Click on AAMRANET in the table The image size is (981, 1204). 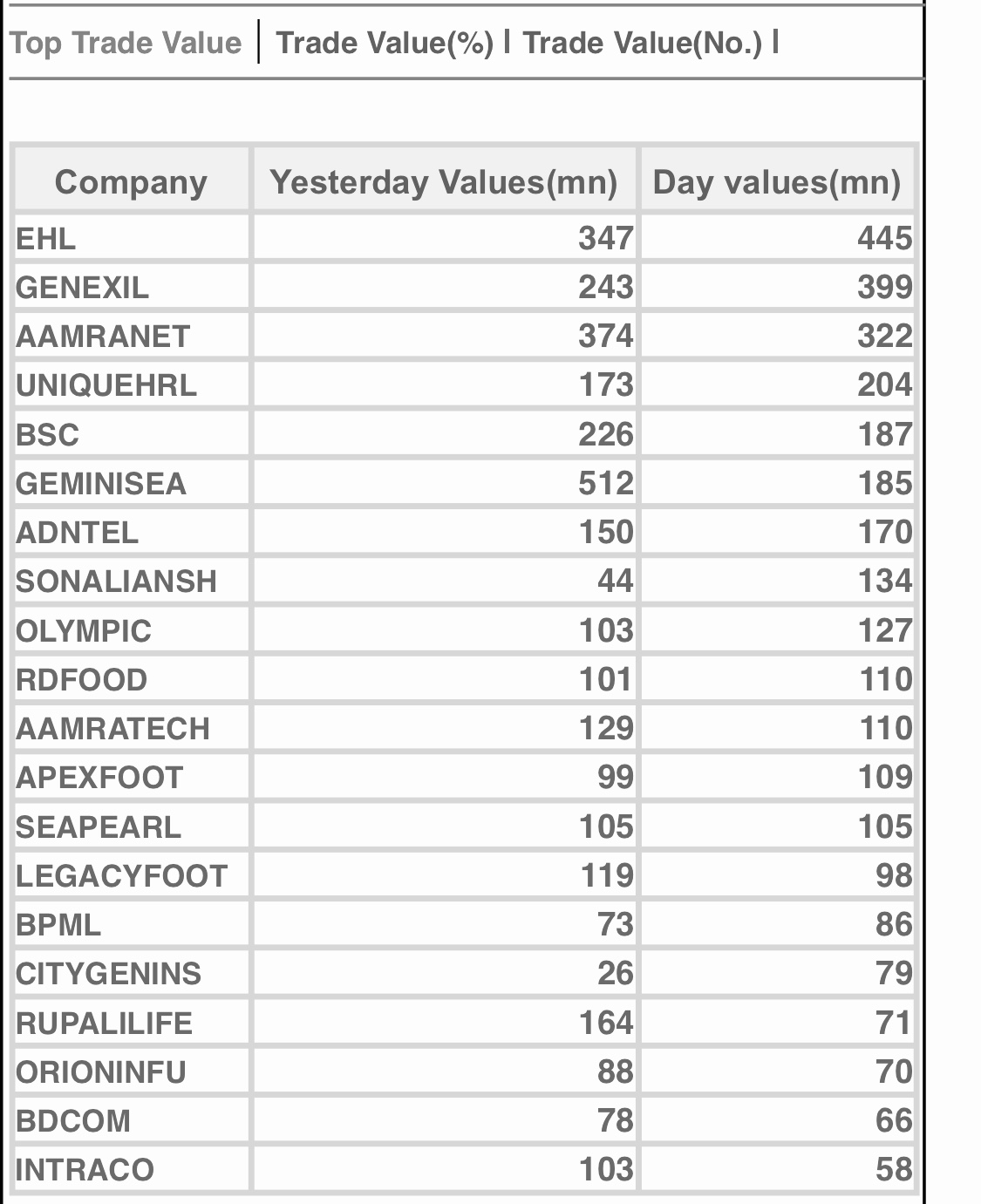coord(103,336)
